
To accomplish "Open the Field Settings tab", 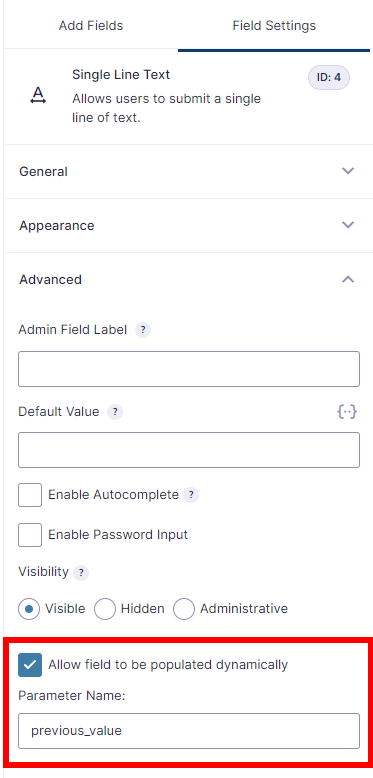I will point(274,25).
